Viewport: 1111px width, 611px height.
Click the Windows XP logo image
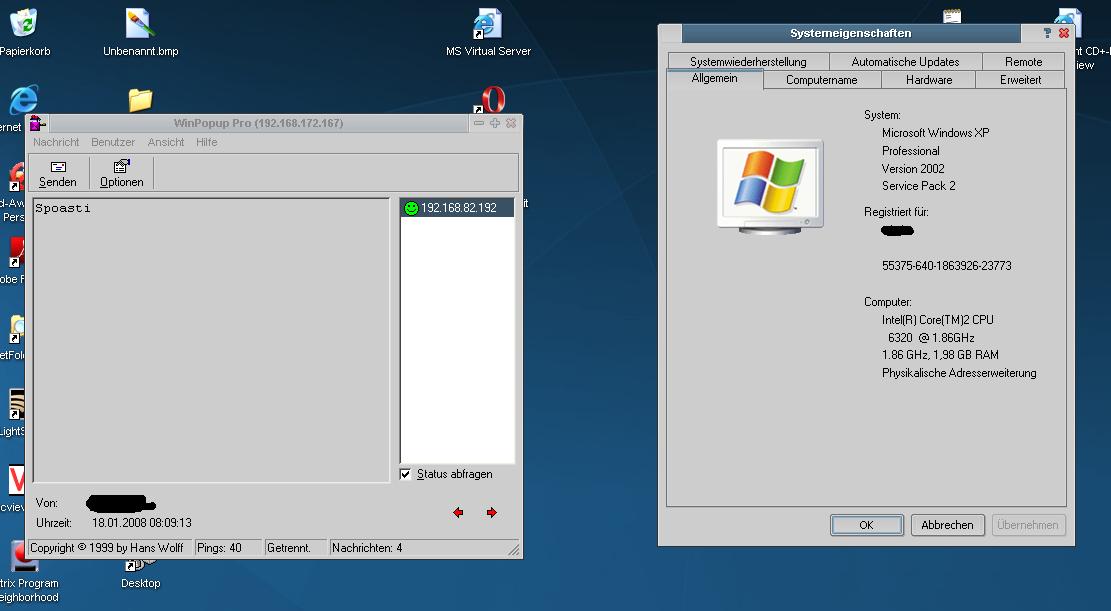[770, 186]
